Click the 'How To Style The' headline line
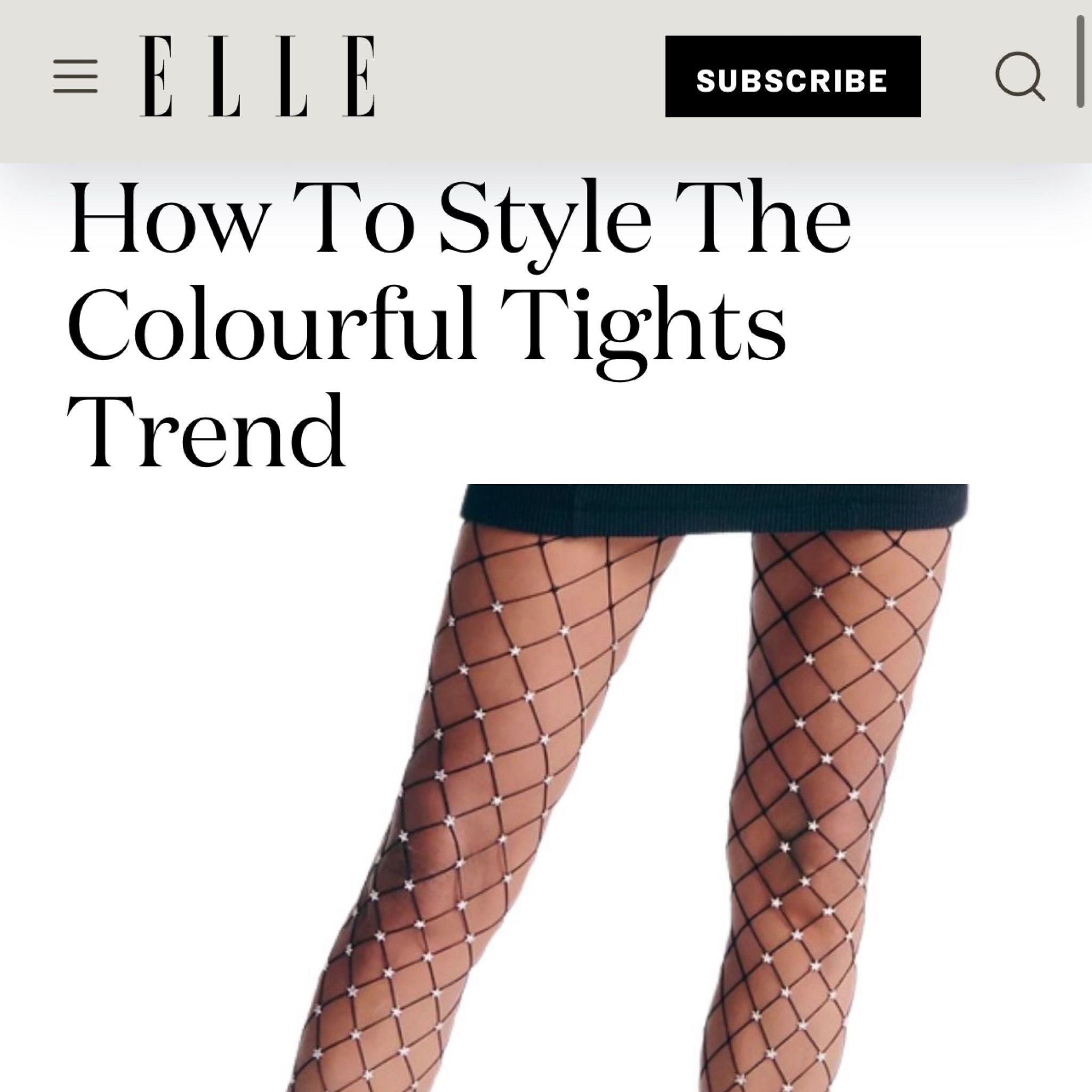This screenshot has width=1092, height=1092. [459, 220]
